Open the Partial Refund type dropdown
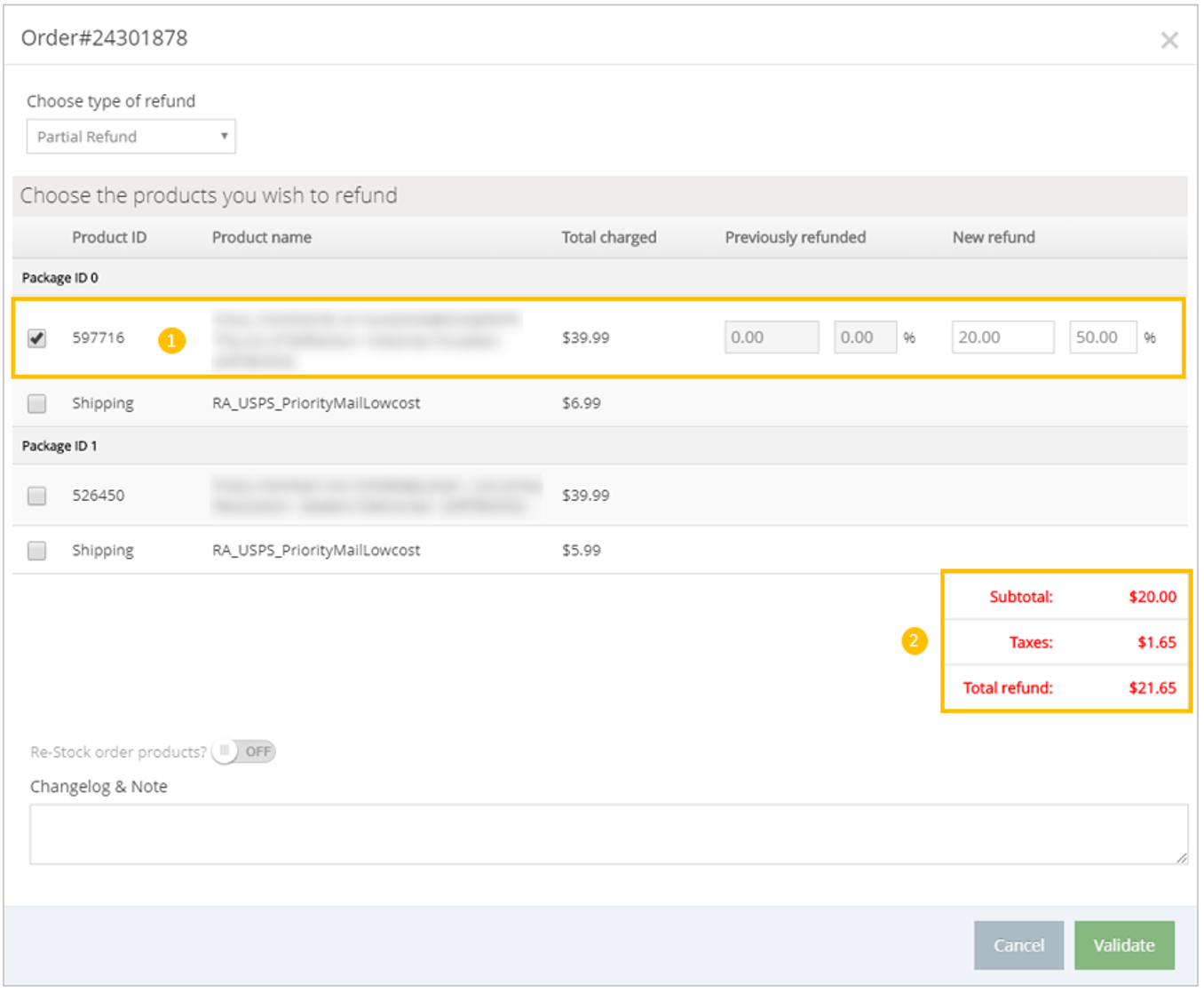1204x992 pixels. 131,137
